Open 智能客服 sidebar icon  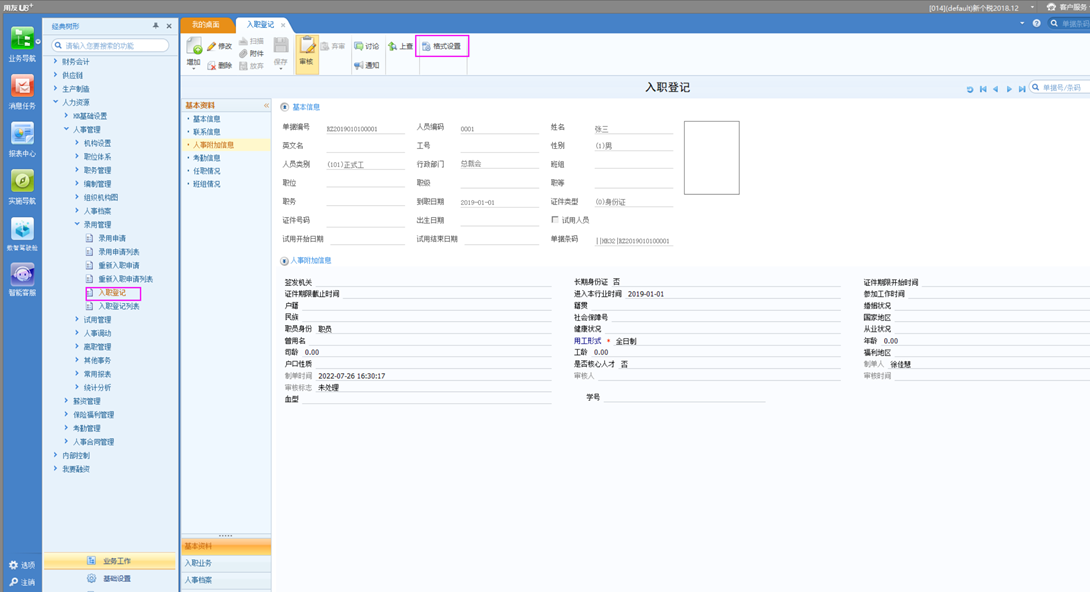coord(22,279)
